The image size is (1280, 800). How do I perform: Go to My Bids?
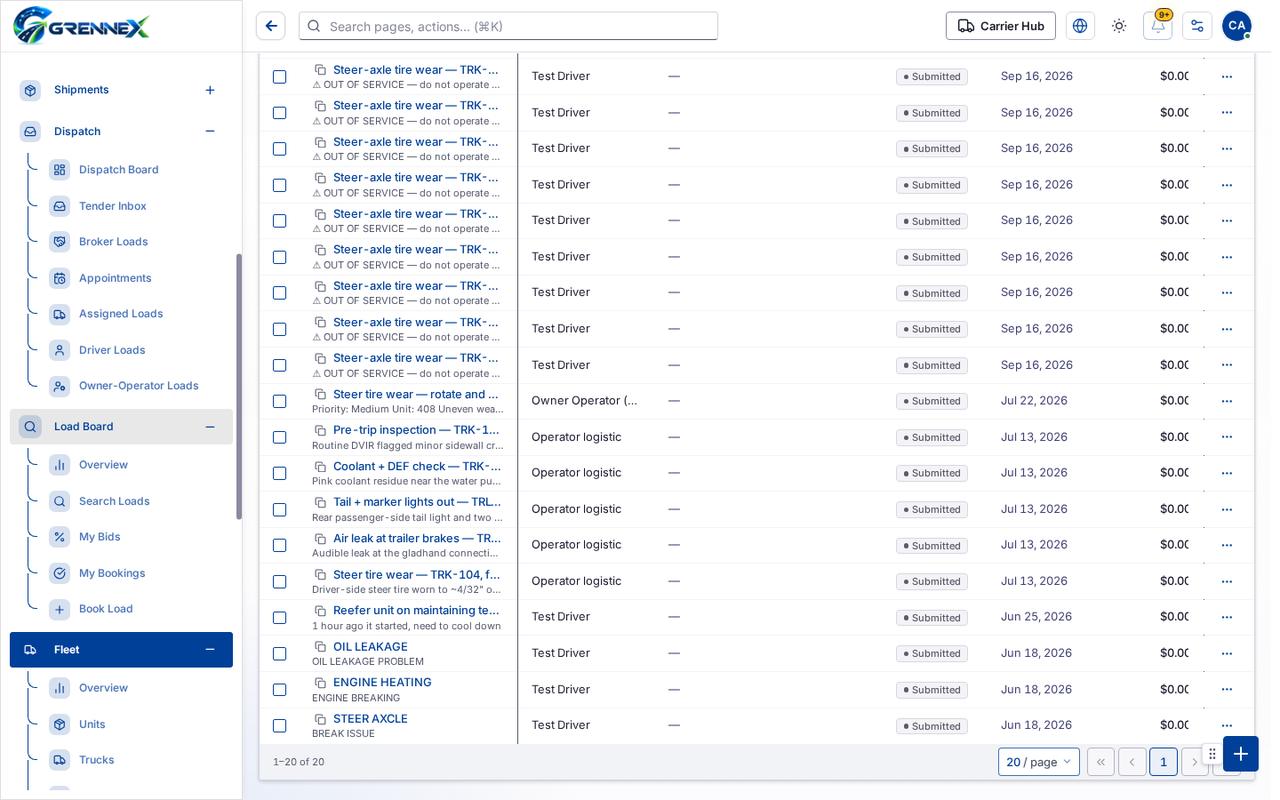point(100,537)
